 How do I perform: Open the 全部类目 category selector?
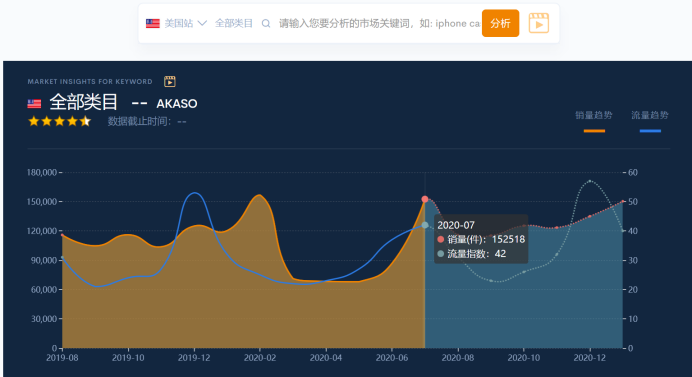tap(234, 23)
